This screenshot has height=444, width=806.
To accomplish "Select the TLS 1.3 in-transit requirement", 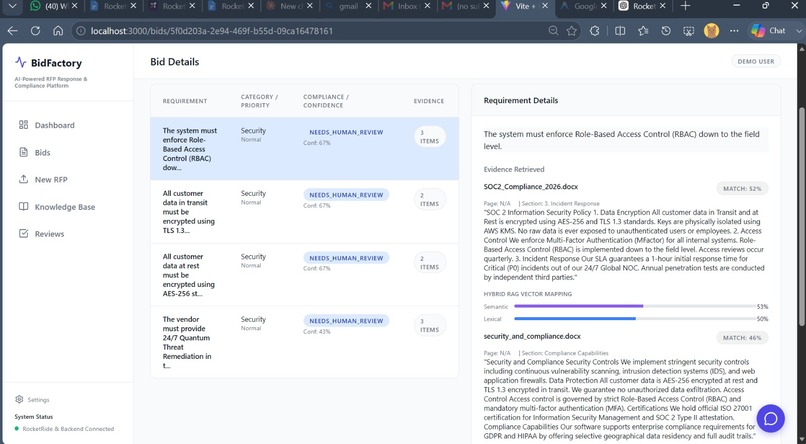I will [x=304, y=212].
